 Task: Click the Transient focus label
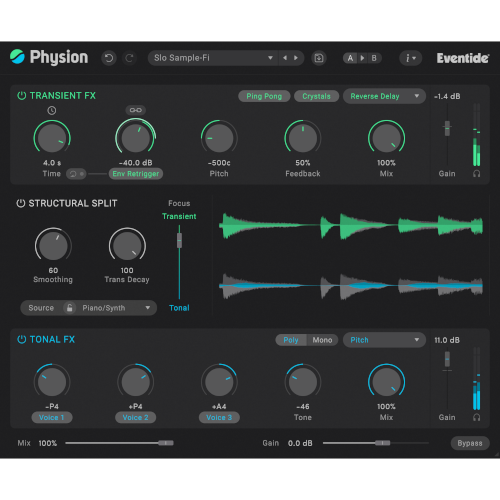click(x=179, y=216)
